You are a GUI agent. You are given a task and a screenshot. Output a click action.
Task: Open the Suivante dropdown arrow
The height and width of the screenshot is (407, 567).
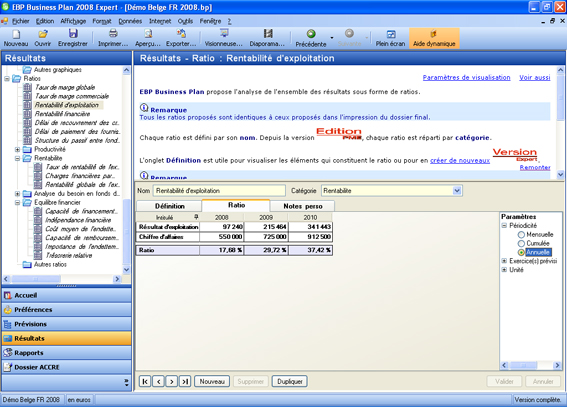367,38
